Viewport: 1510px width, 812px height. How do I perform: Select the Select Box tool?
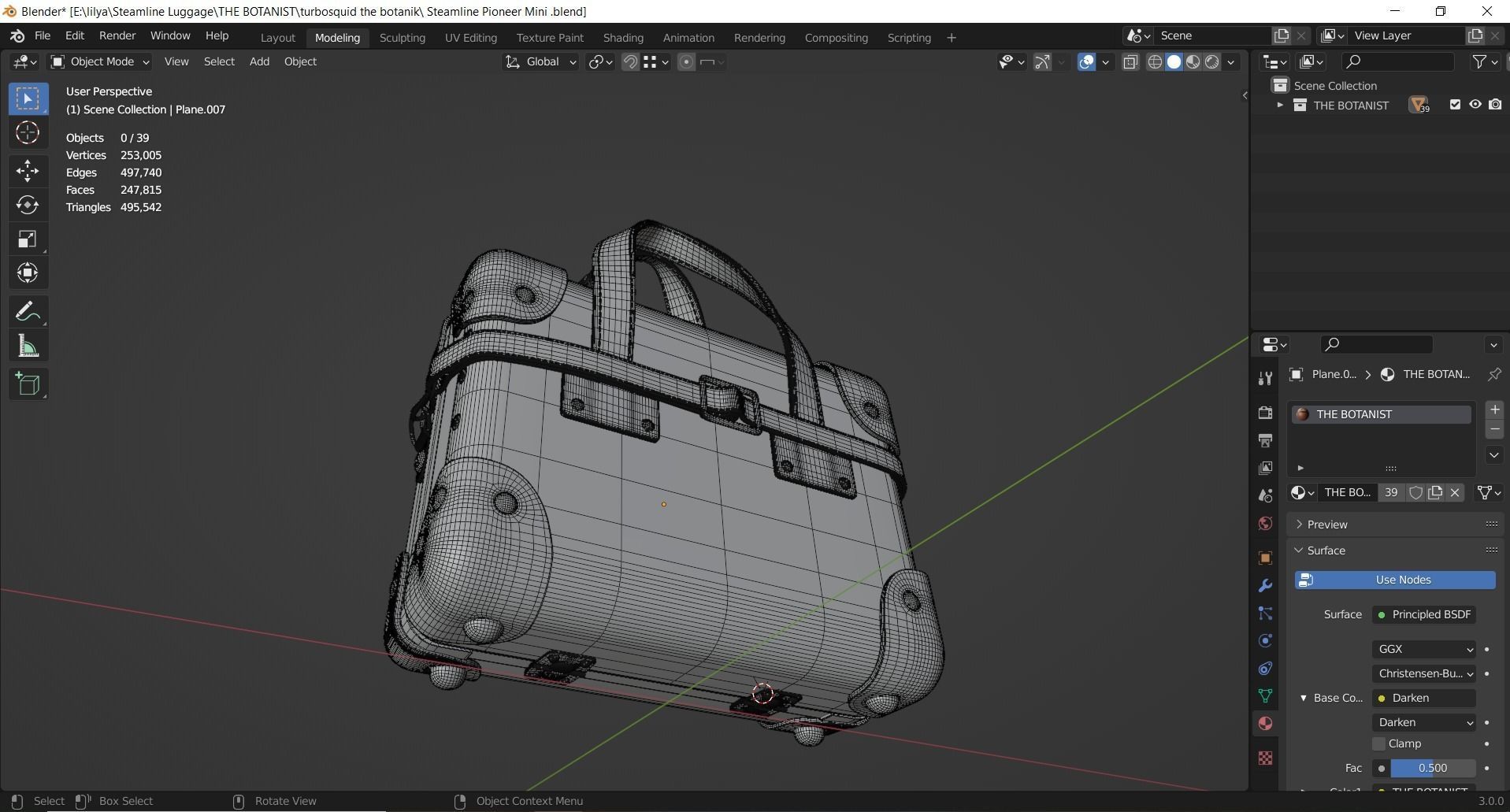pos(28,98)
